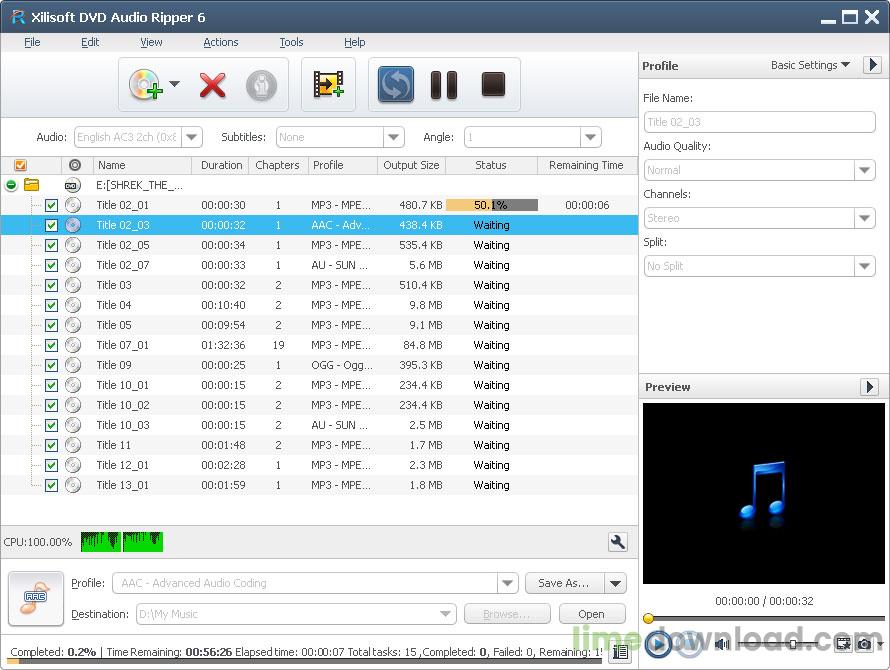Open the Channels dropdown

(x=864, y=218)
